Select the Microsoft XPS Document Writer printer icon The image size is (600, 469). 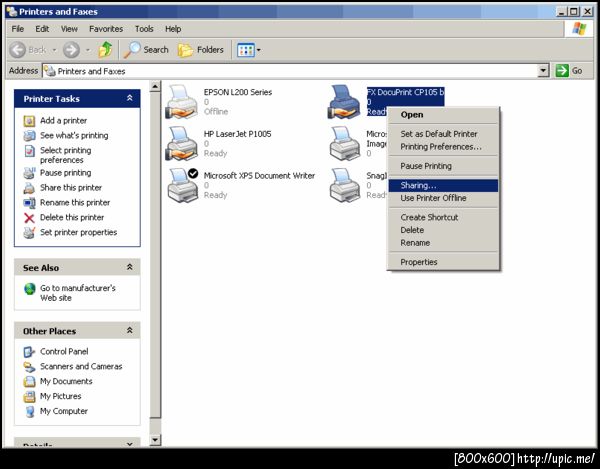click(x=183, y=185)
